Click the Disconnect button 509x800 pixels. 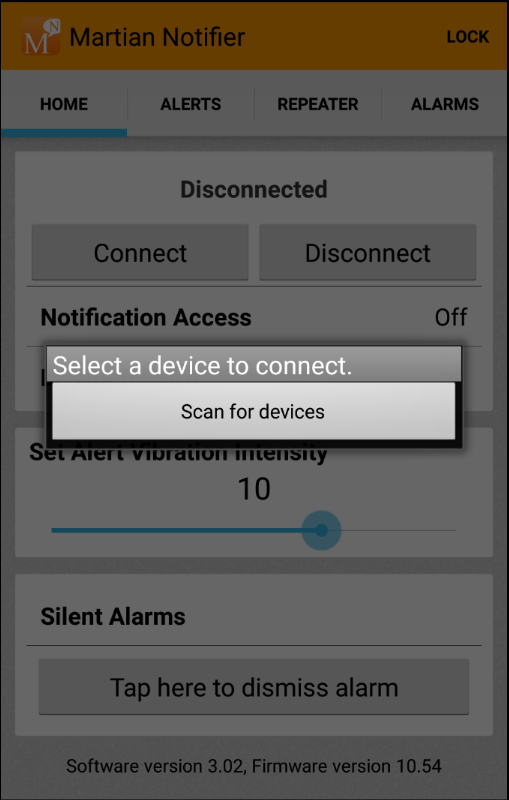pyautogui.click(x=368, y=253)
